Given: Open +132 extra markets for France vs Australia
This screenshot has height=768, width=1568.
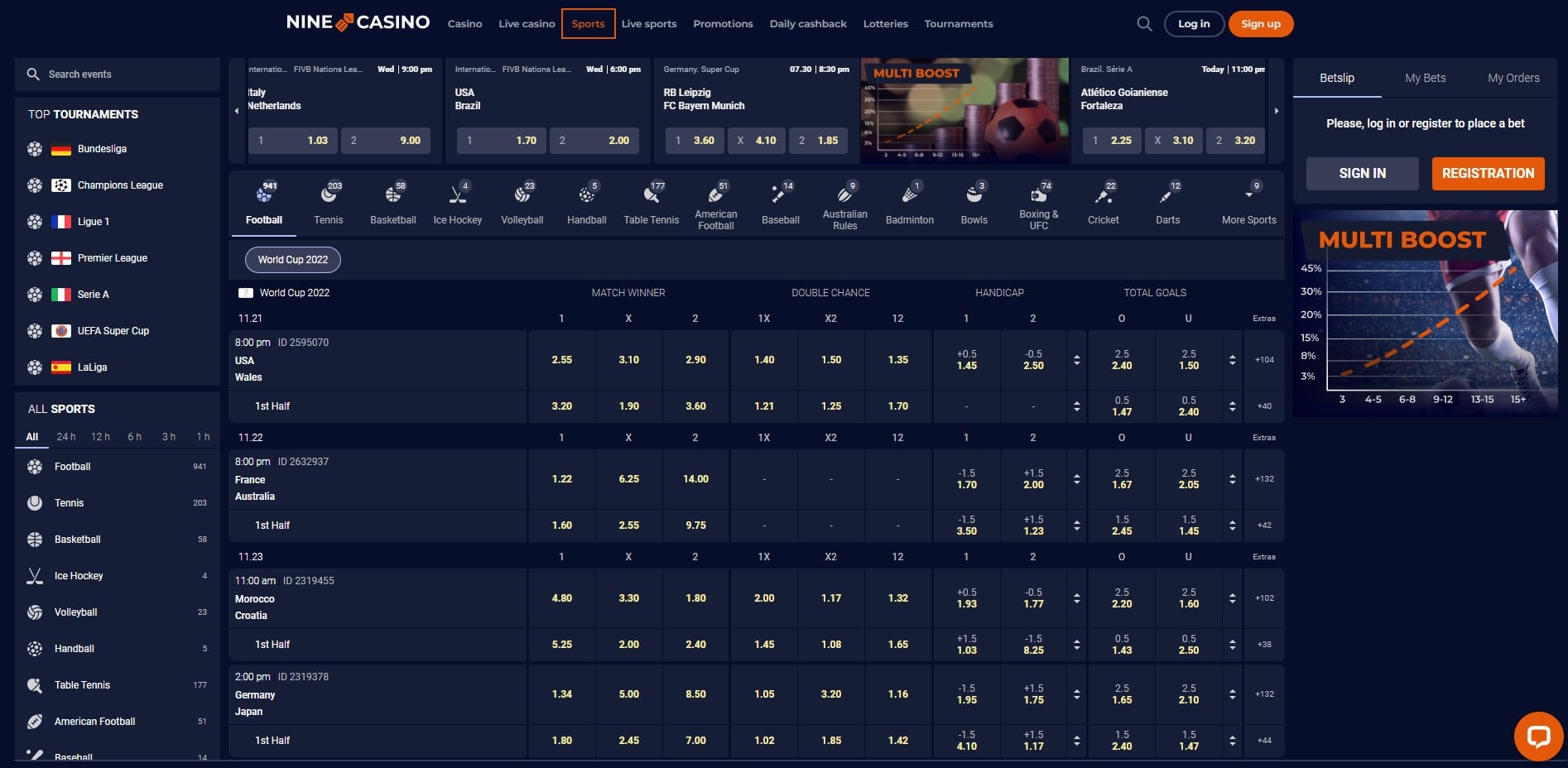Looking at the screenshot, I should (x=1264, y=479).
